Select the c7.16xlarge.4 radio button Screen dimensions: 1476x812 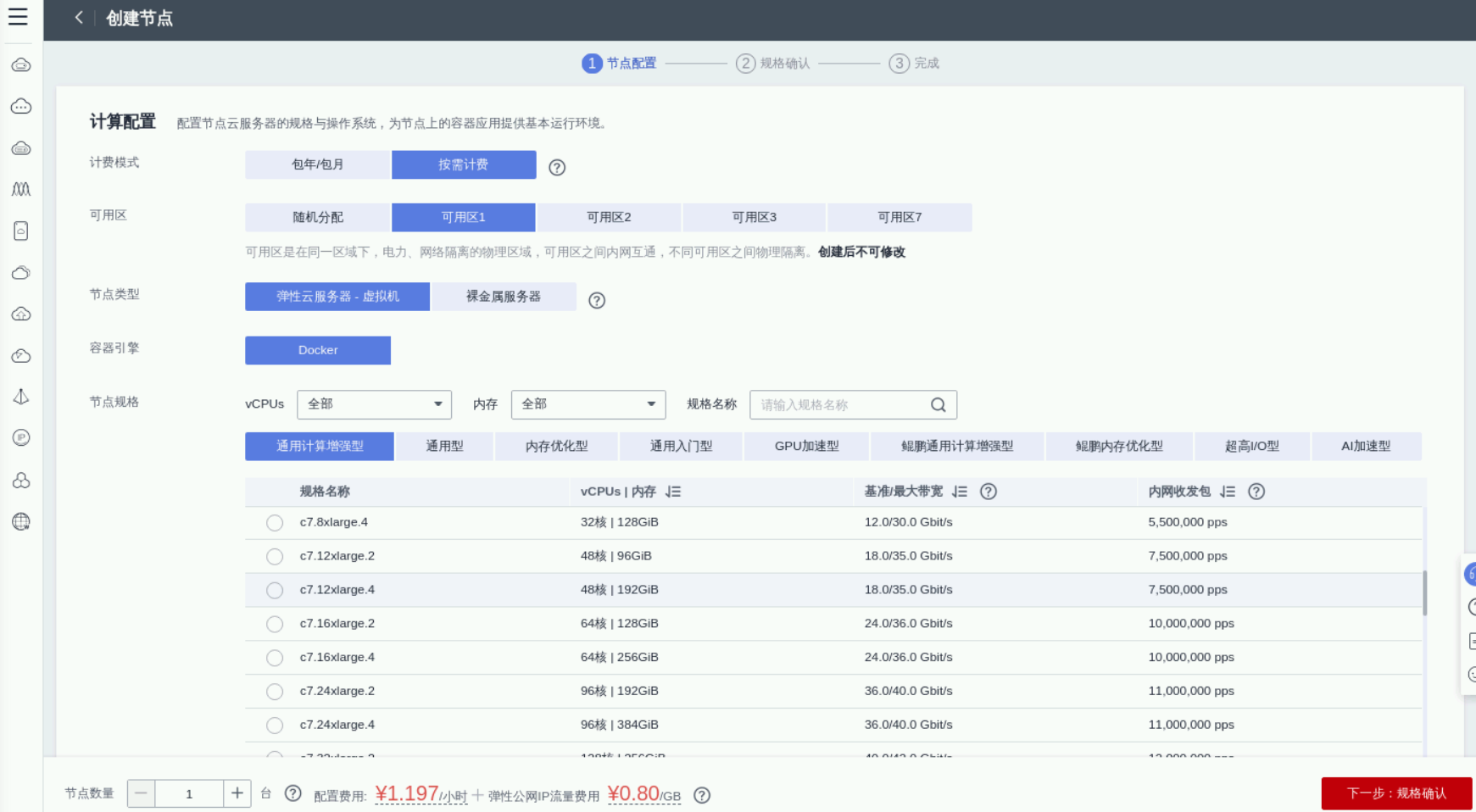(275, 658)
